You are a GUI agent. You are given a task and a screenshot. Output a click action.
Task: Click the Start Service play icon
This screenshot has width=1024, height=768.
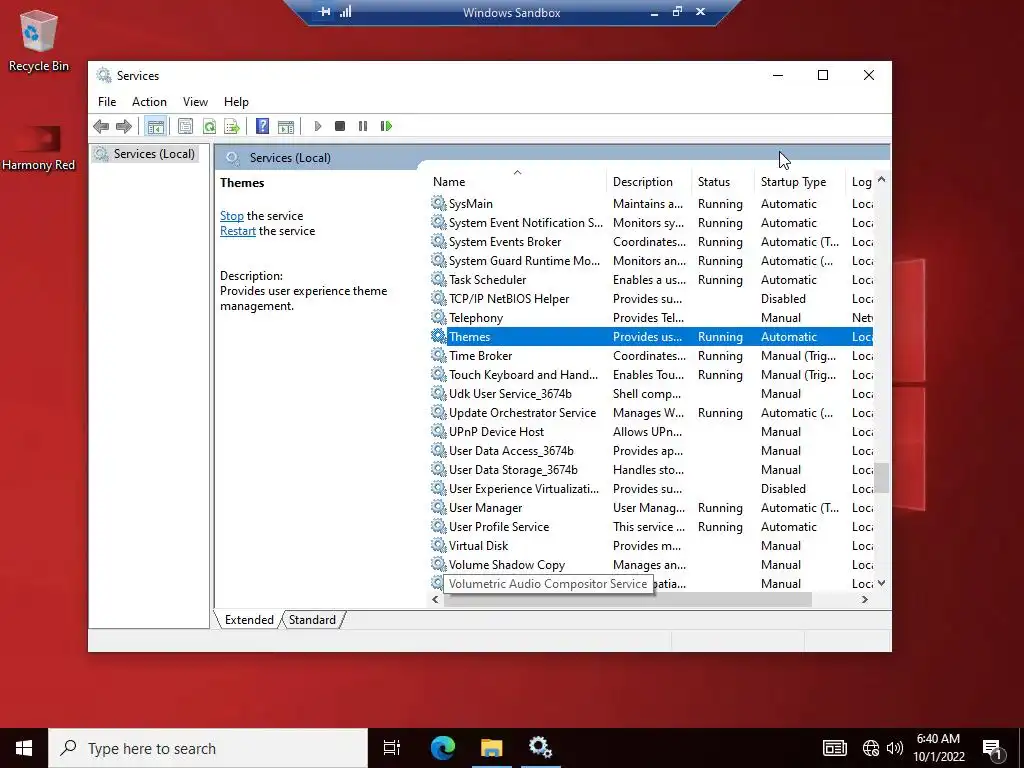pyautogui.click(x=317, y=126)
